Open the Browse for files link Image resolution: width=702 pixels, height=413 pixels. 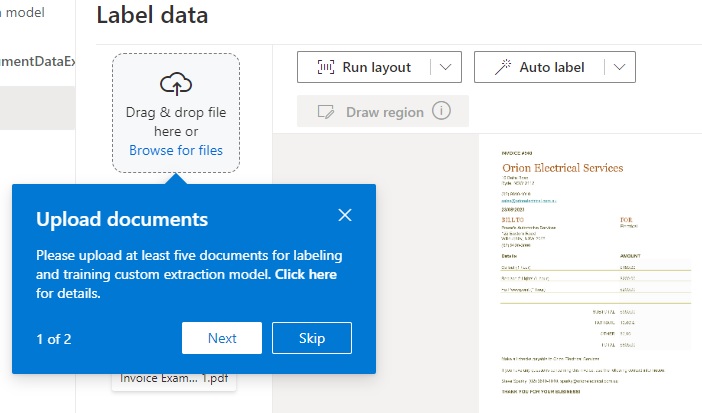[176, 150]
